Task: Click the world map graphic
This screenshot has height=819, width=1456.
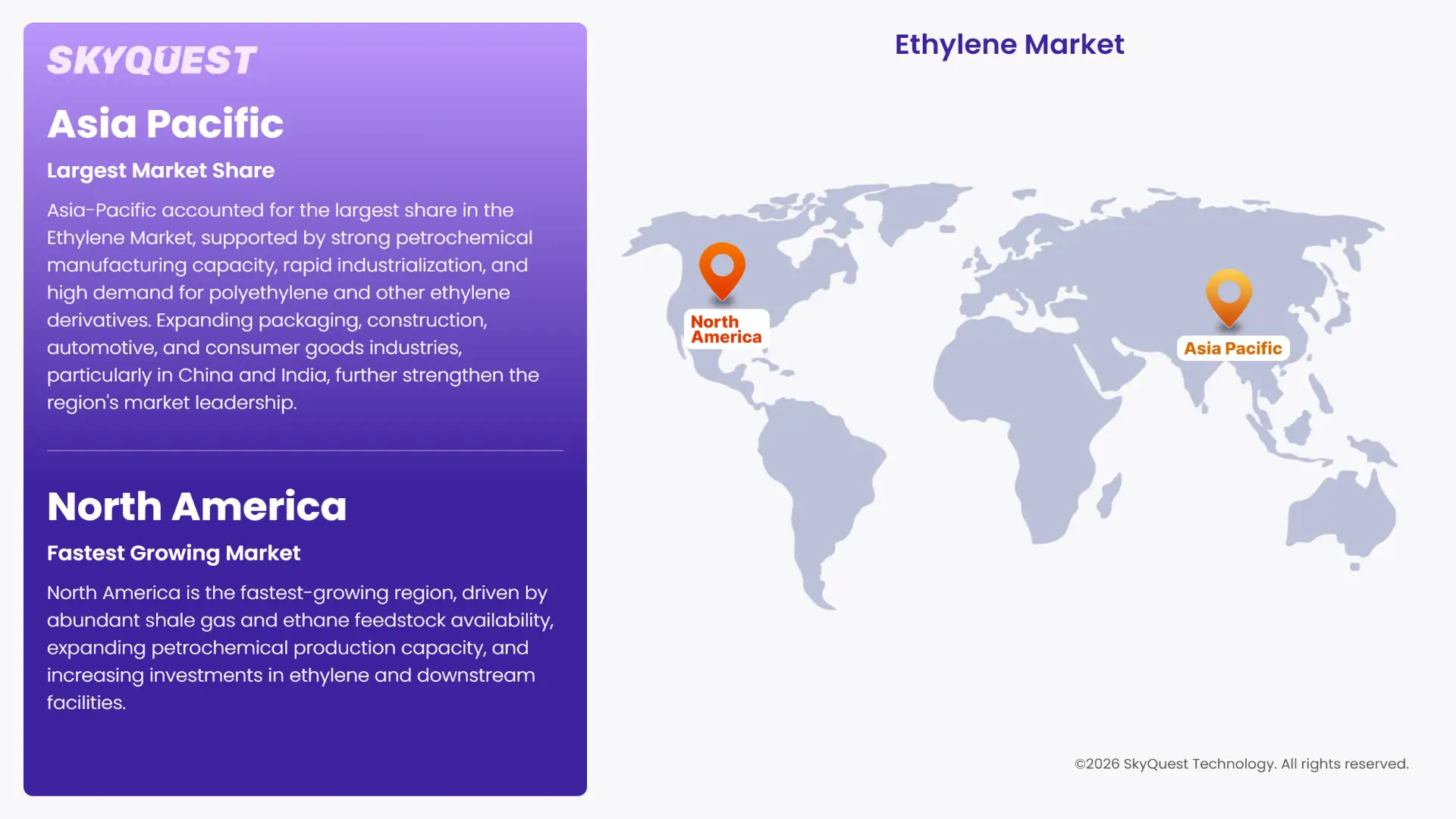Action: (x=1009, y=395)
